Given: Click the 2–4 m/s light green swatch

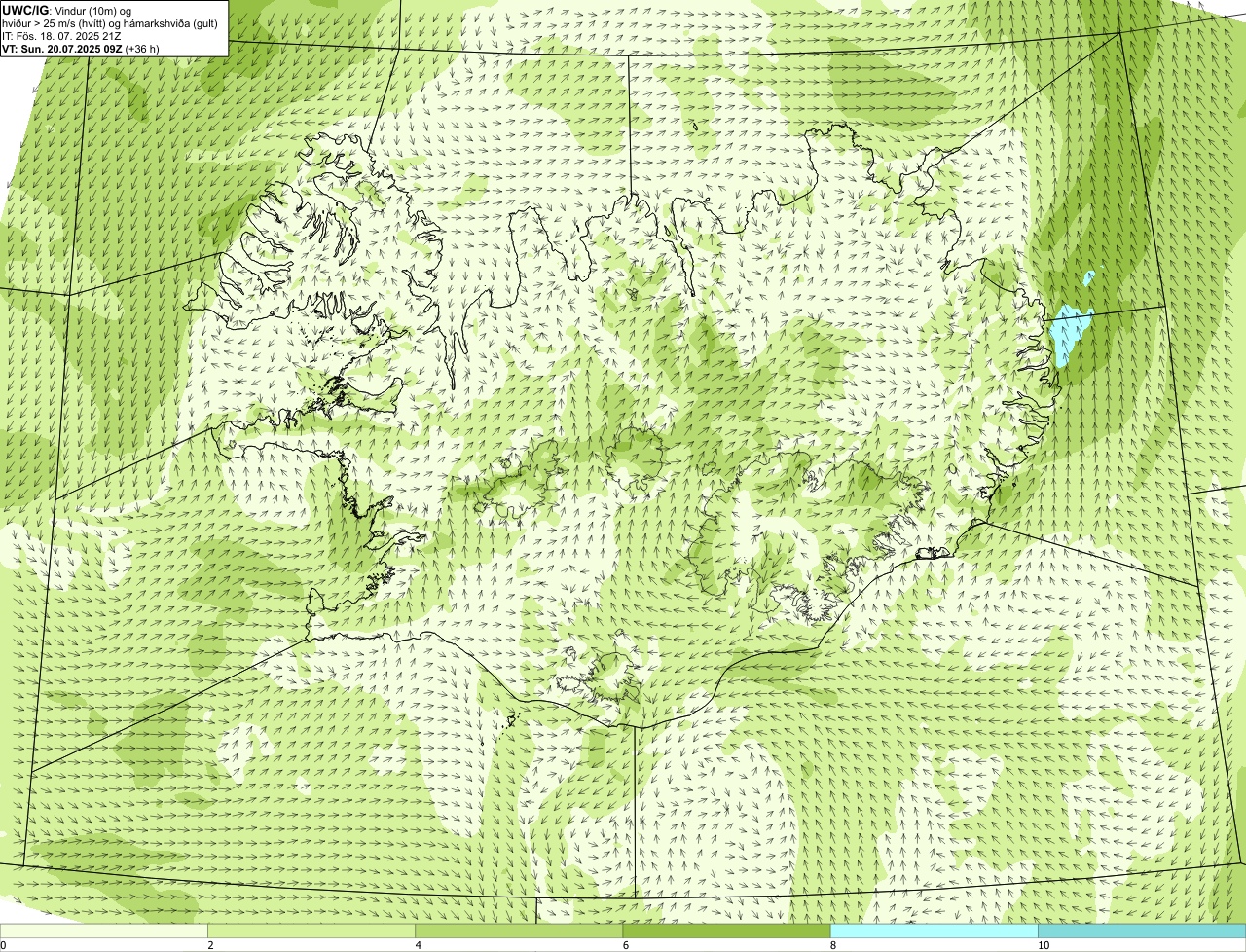Looking at the screenshot, I should coord(311,931).
